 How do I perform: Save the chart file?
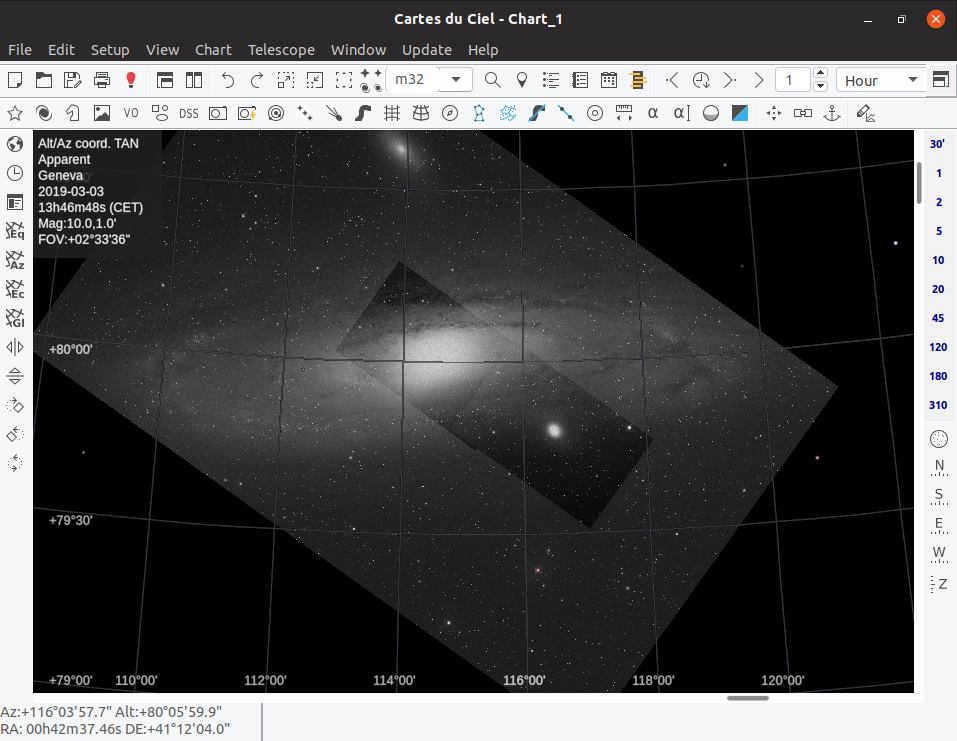click(x=73, y=80)
